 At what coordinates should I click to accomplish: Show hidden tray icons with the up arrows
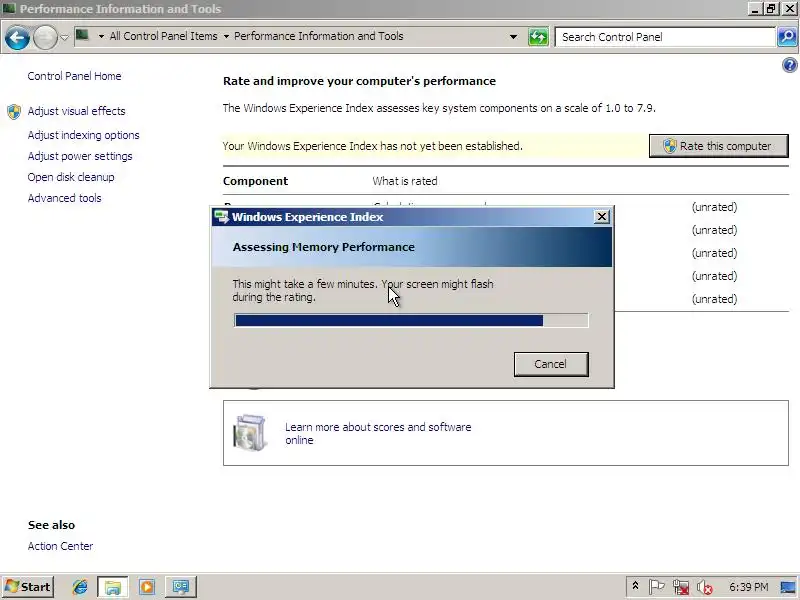(x=636, y=585)
